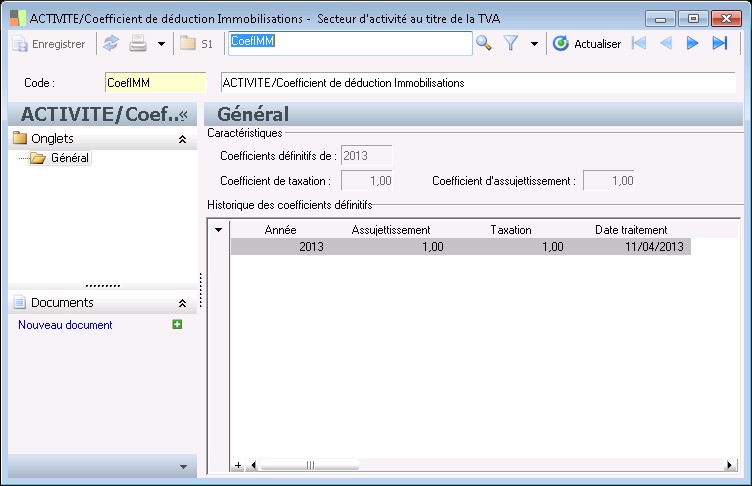
Task: Click the Enregistrer button
Action: [49, 43]
